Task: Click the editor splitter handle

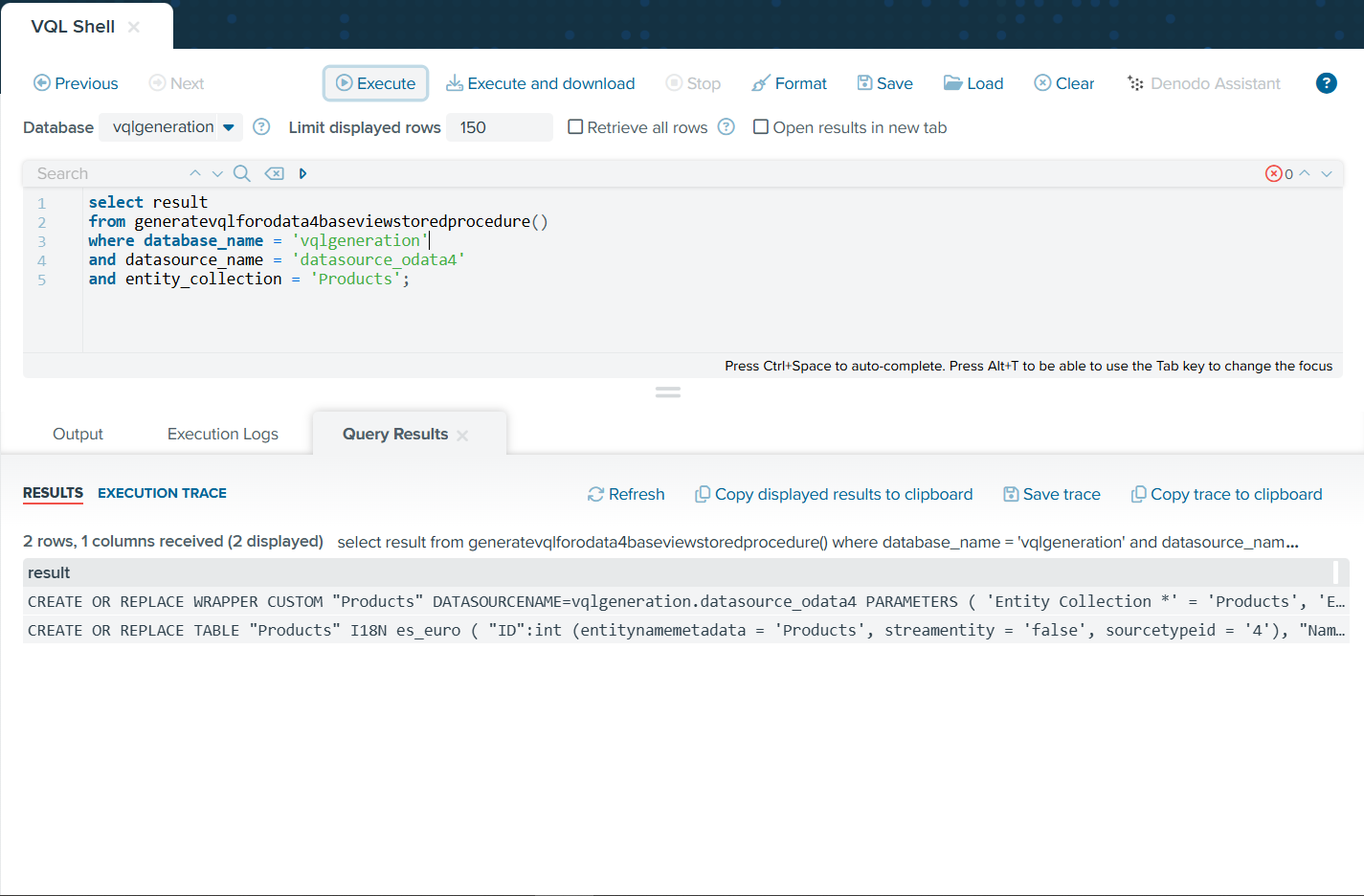Action: point(668,392)
